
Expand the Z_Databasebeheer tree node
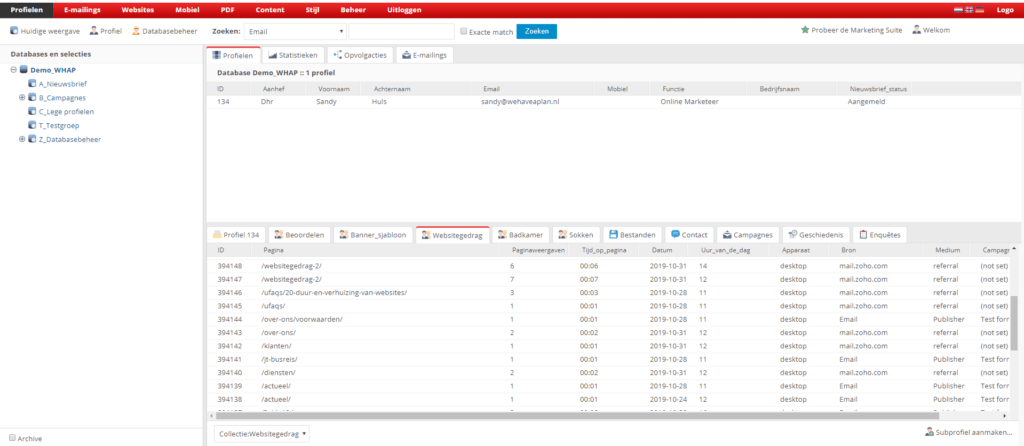pos(22,139)
